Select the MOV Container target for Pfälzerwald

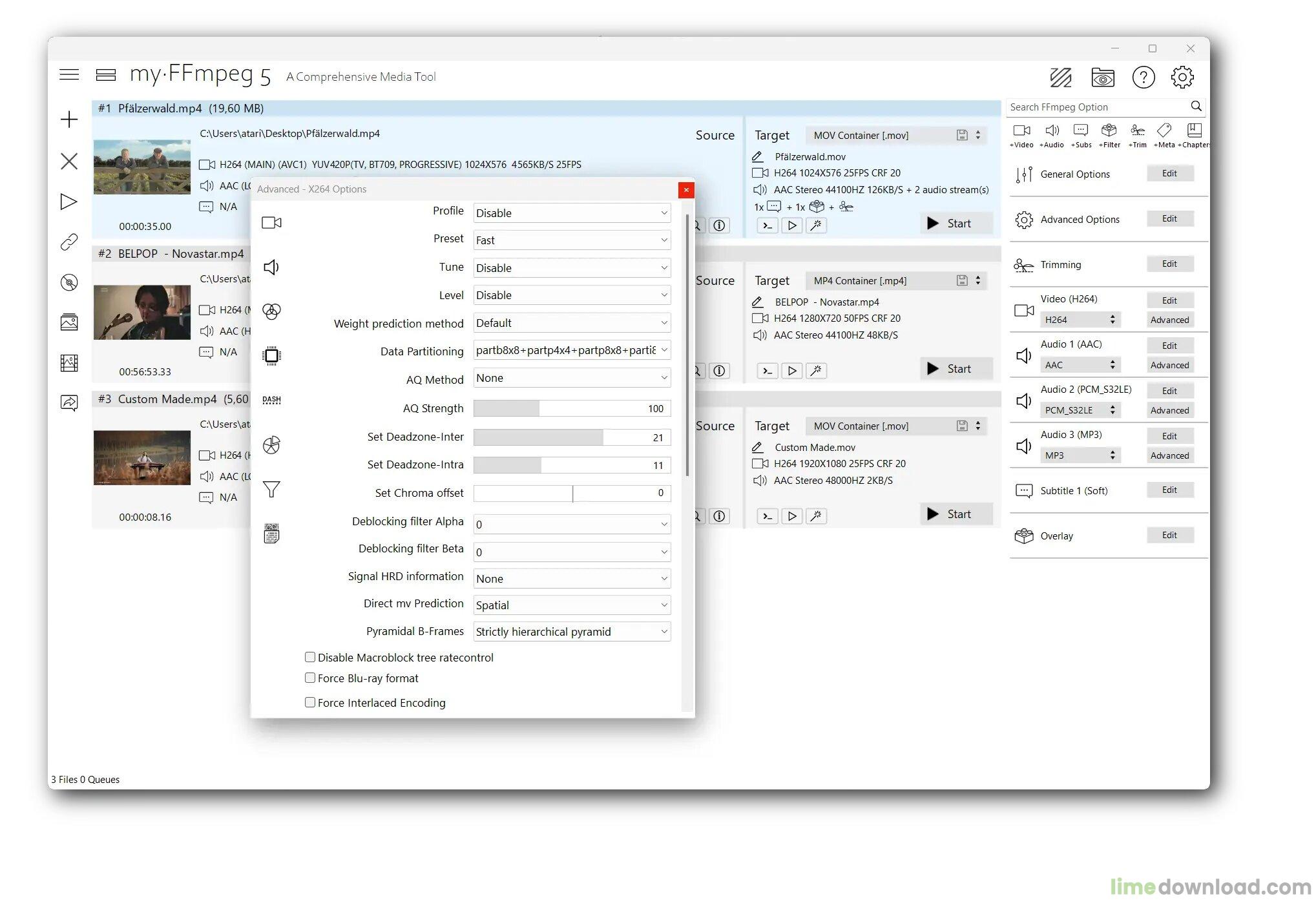895,135
